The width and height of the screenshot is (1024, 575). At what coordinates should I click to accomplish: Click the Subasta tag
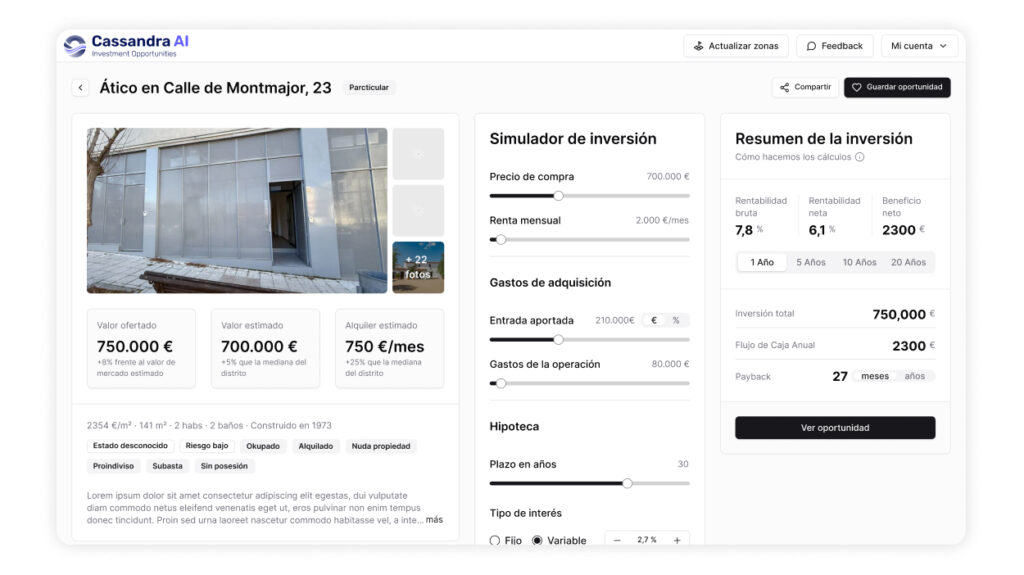pos(167,466)
